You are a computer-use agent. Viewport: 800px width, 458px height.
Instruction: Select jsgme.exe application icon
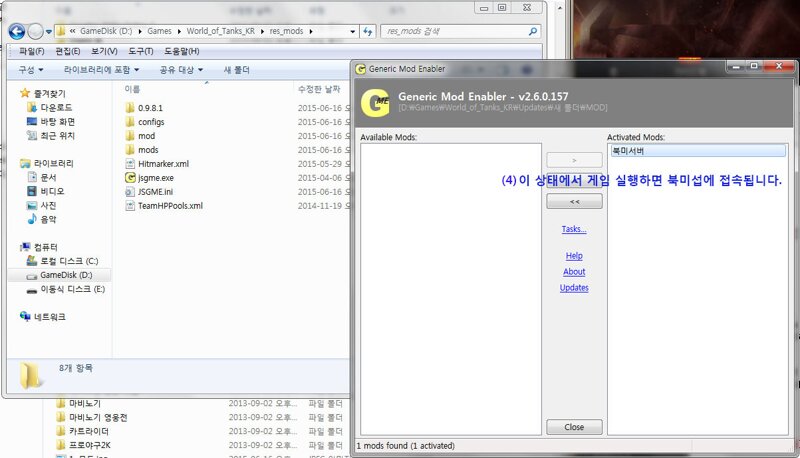(x=130, y=177)
